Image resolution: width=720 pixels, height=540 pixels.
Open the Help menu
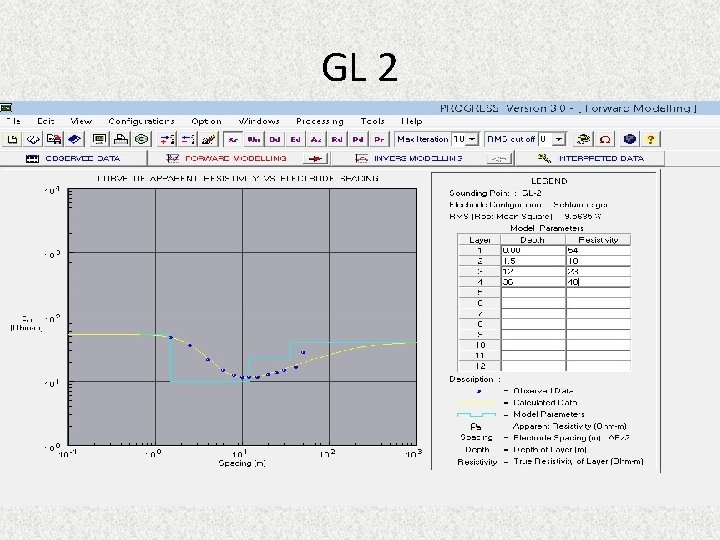[x=411, y=121]
